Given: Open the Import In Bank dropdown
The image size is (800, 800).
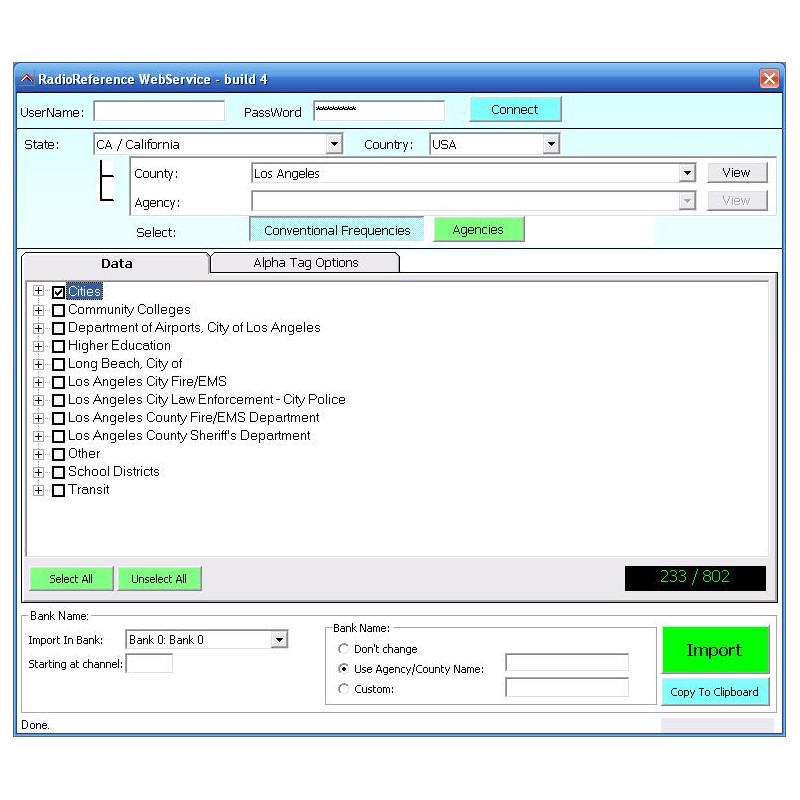Looking at the screenshot, I should [280, 639].
